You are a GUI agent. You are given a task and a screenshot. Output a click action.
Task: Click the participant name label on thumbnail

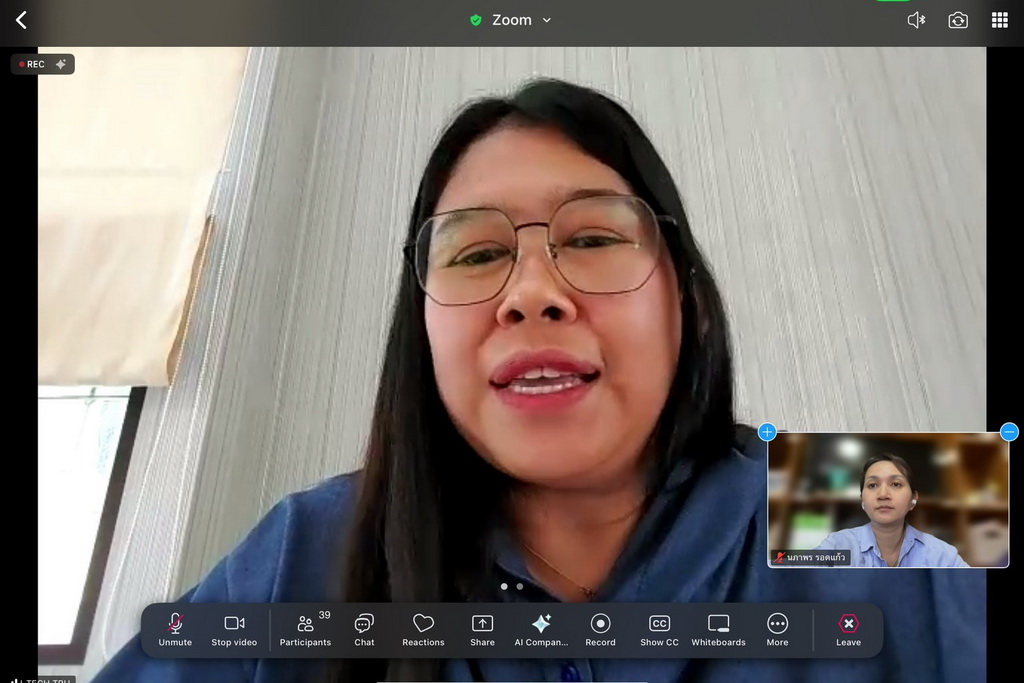[816, 557]
